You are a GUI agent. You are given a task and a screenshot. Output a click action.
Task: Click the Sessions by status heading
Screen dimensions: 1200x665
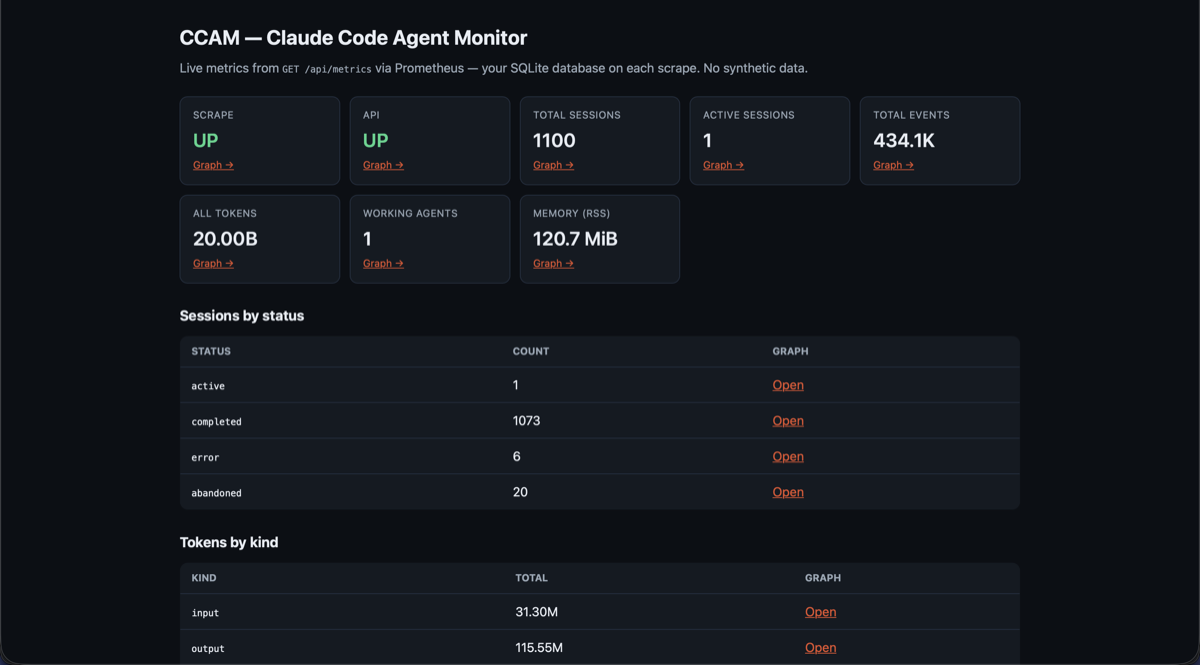(x=242, y=315)
